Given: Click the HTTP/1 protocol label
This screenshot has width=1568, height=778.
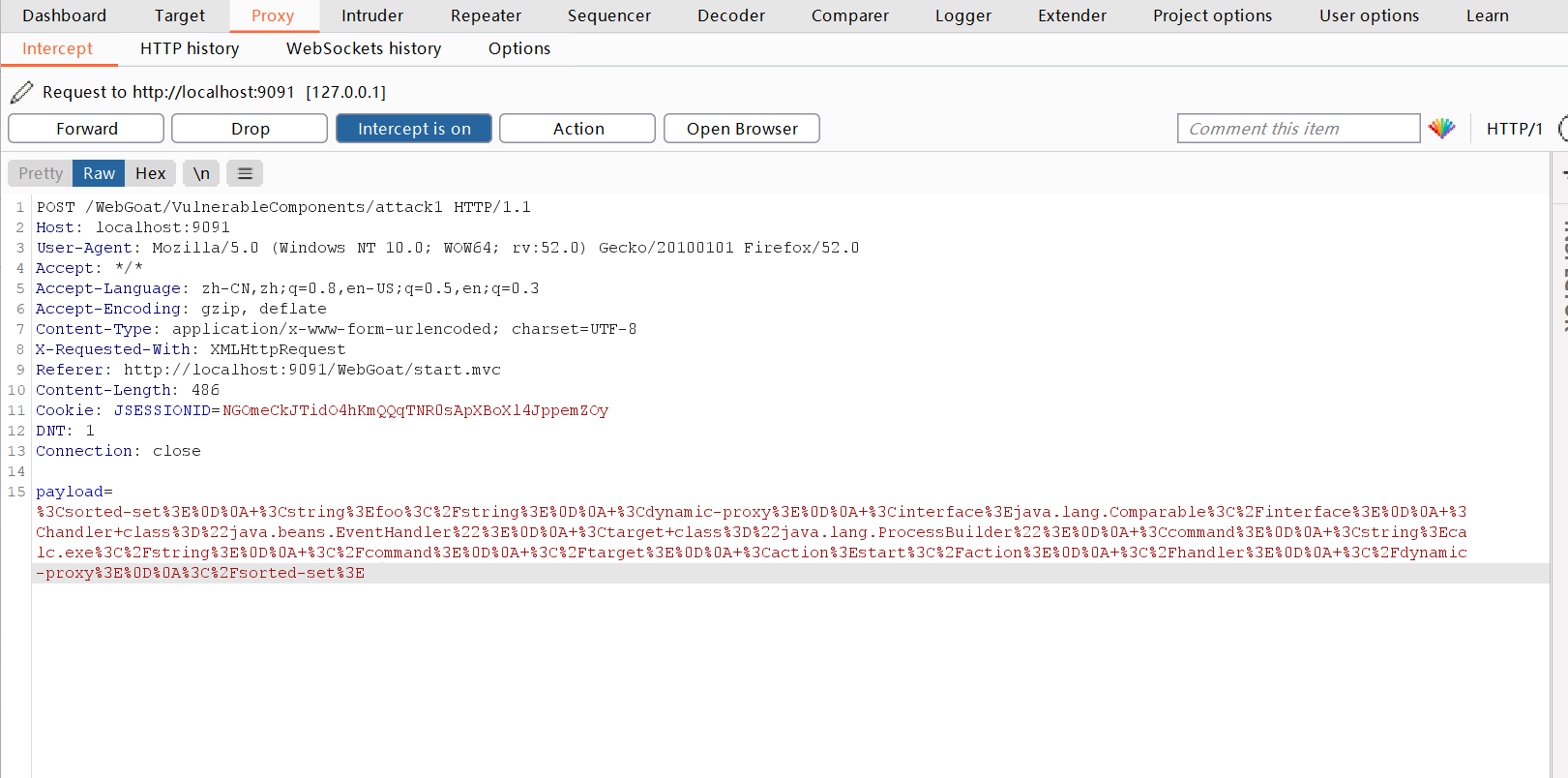Looking at the screenshot, I should pyautogui.click(x=1515, y=129).
